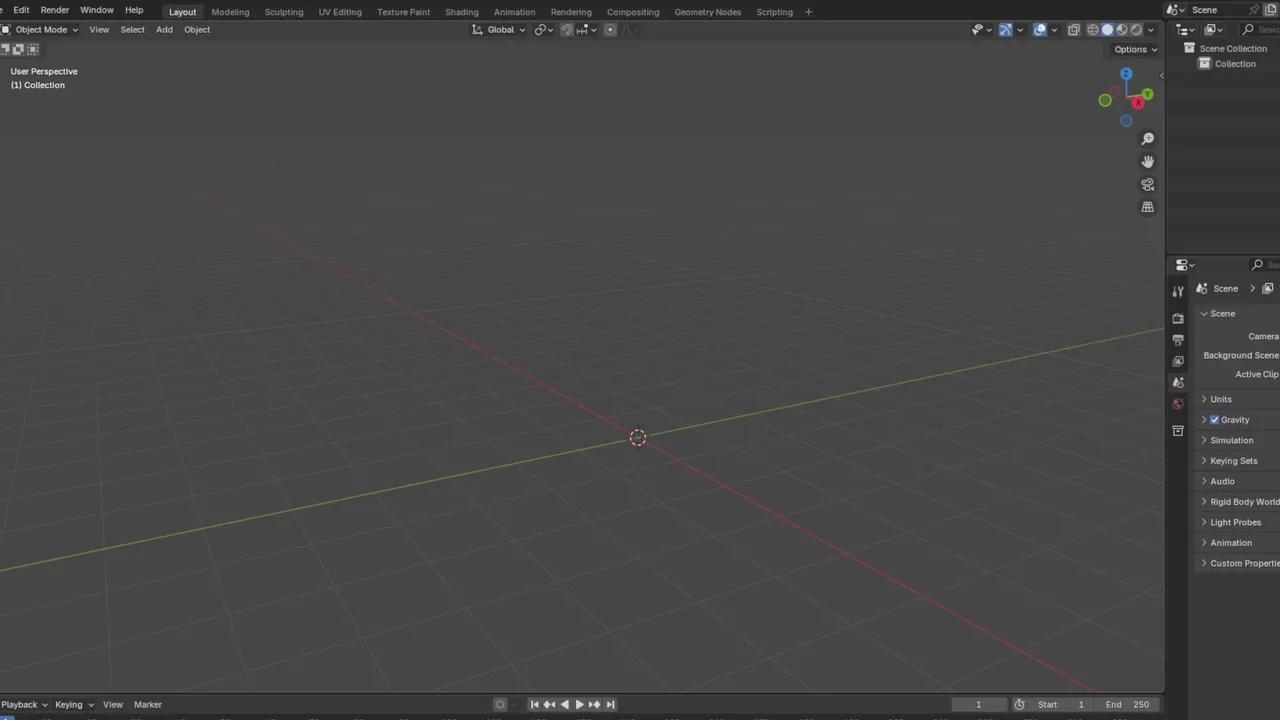Open the Global transform orientation dropdown
Screen dimensions: 1280x720
click(499, 30)
